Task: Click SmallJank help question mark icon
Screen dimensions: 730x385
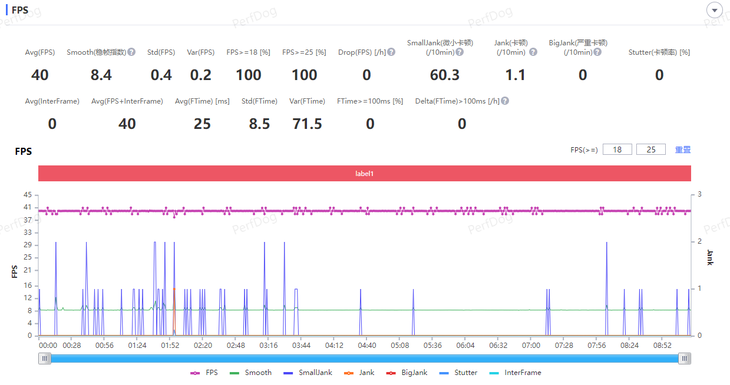Action: coord(460,52)
